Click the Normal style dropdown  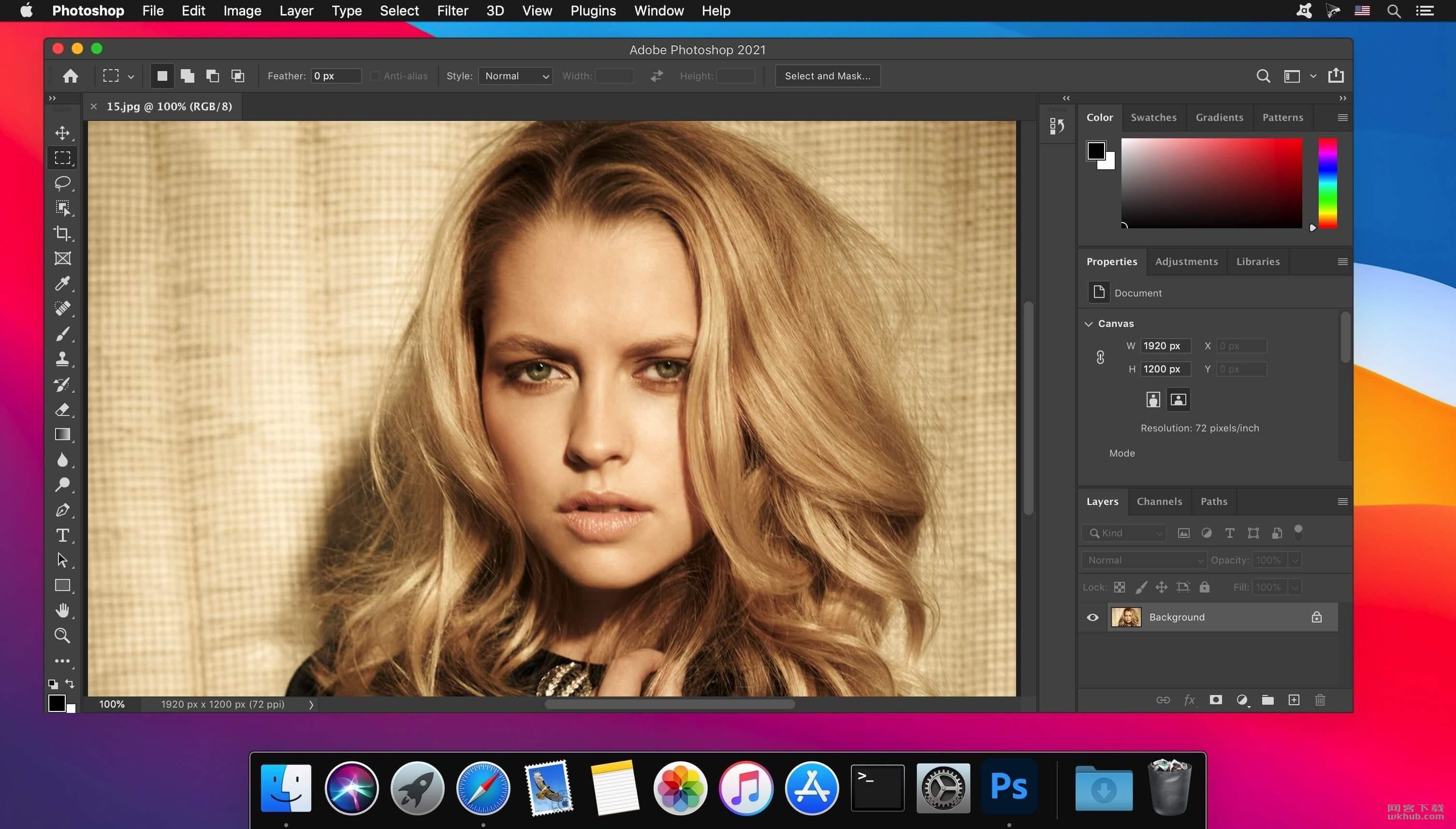(x=515, y=76)
